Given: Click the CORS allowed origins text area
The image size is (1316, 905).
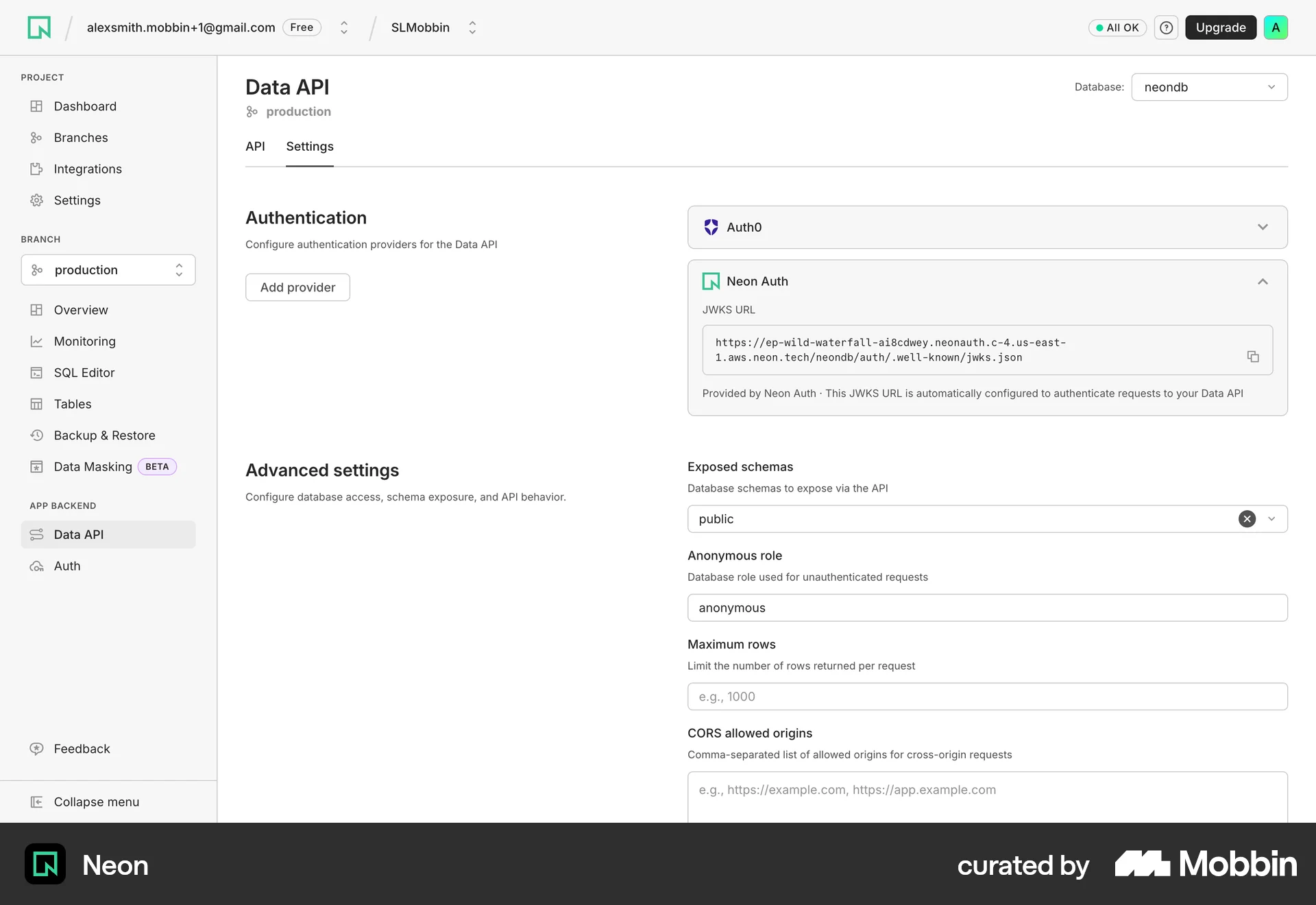Looking at the screenshot, I should [987, 797].
